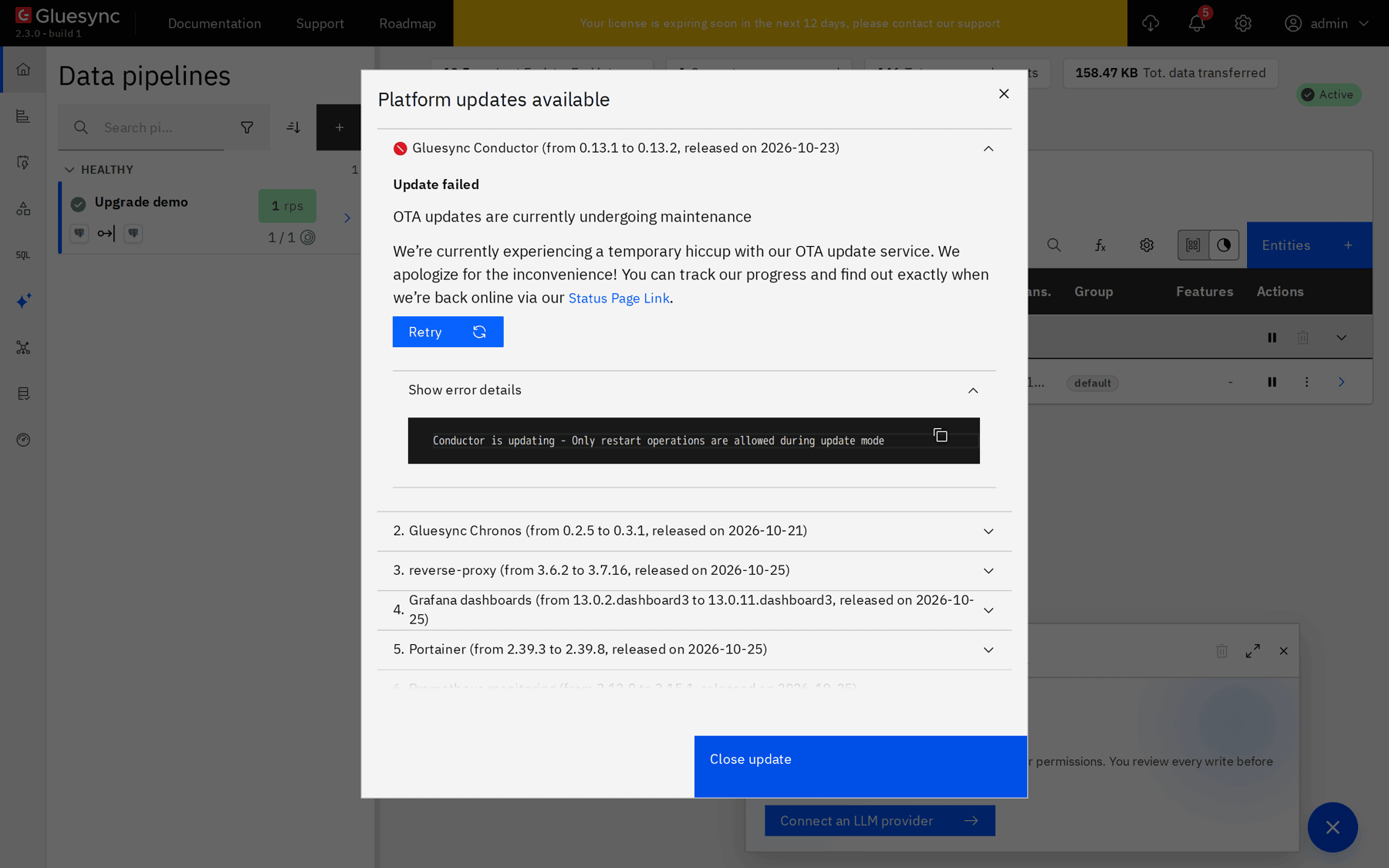
Task: Click the pause icon on the default row
Action: click(x=1272, y=382)
